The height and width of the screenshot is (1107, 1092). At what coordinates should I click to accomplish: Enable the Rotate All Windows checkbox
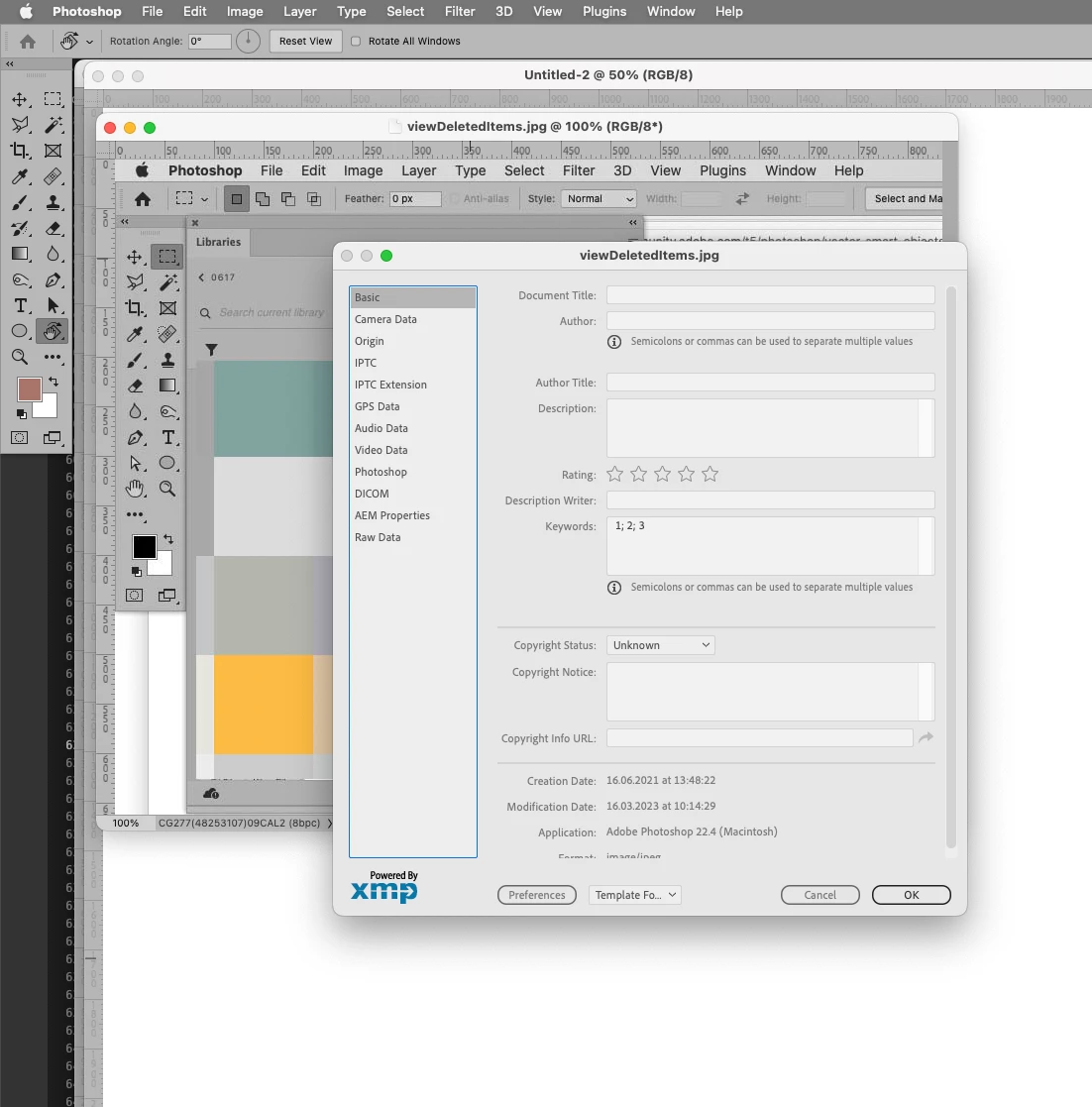[356, 41]
